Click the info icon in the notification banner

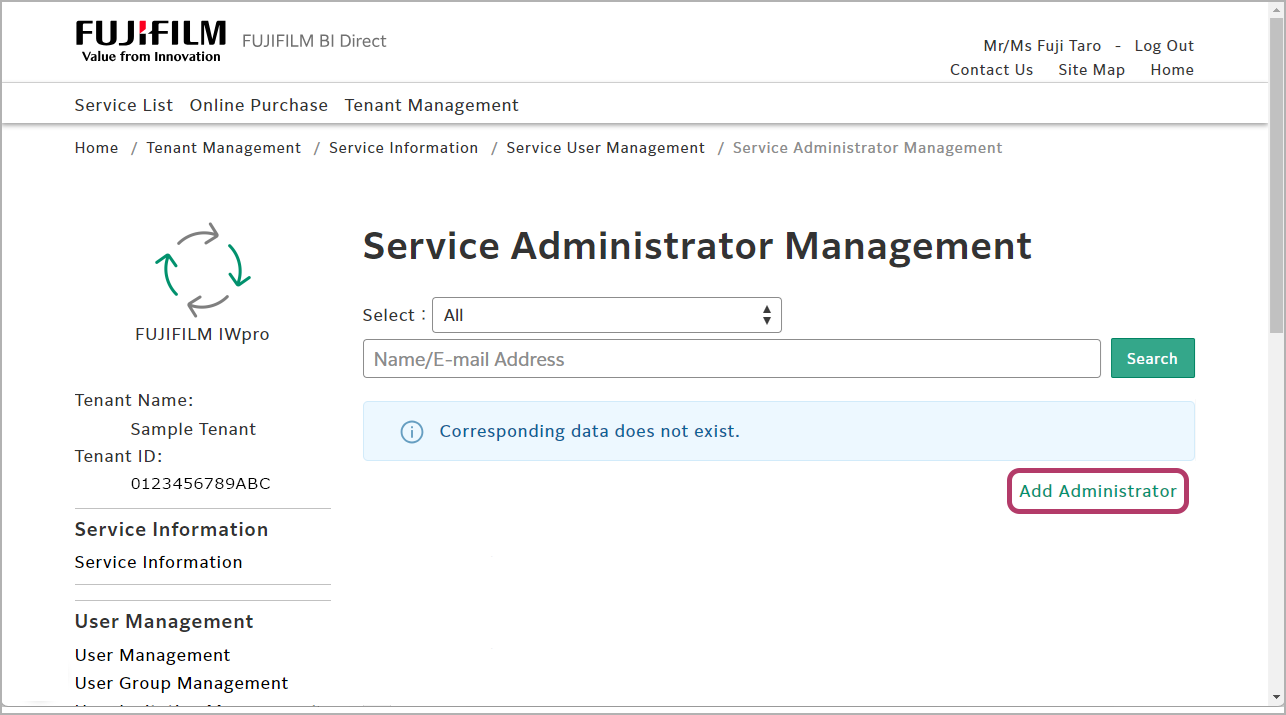pos(411,432)
